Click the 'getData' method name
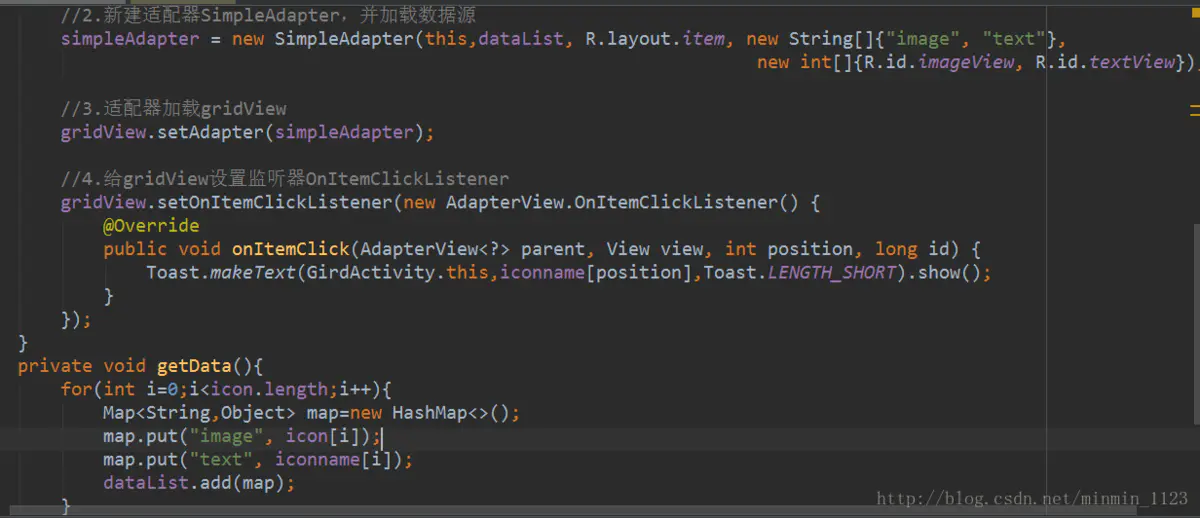 (x=194, y=366)
